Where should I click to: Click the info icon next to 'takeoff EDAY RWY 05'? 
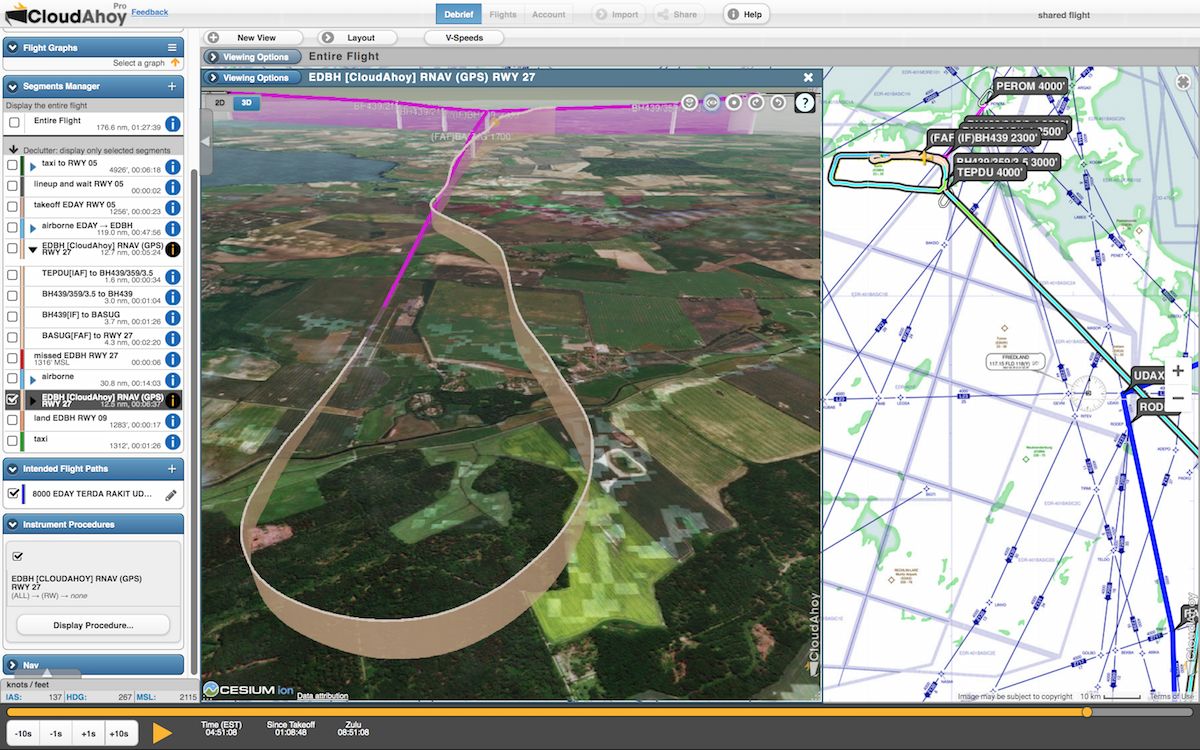170,208
